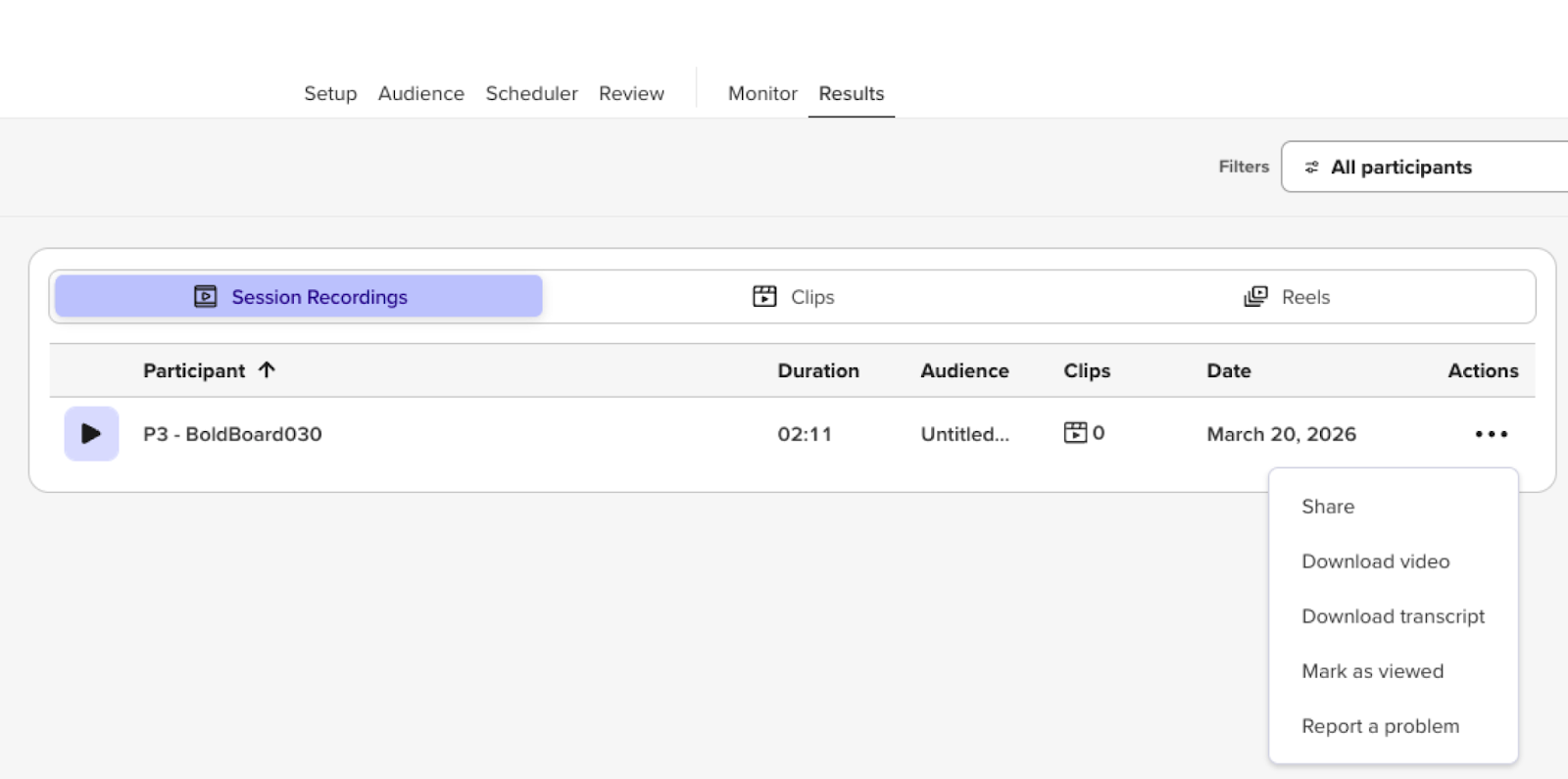Select Share from the actions menu
This screenshot has width=1568, height=779.
tap(1328, 507)
